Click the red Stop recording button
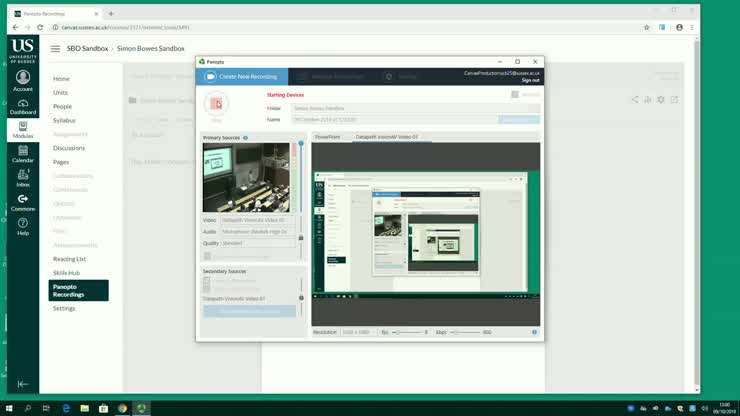740x416 pixels. (216, 104)
